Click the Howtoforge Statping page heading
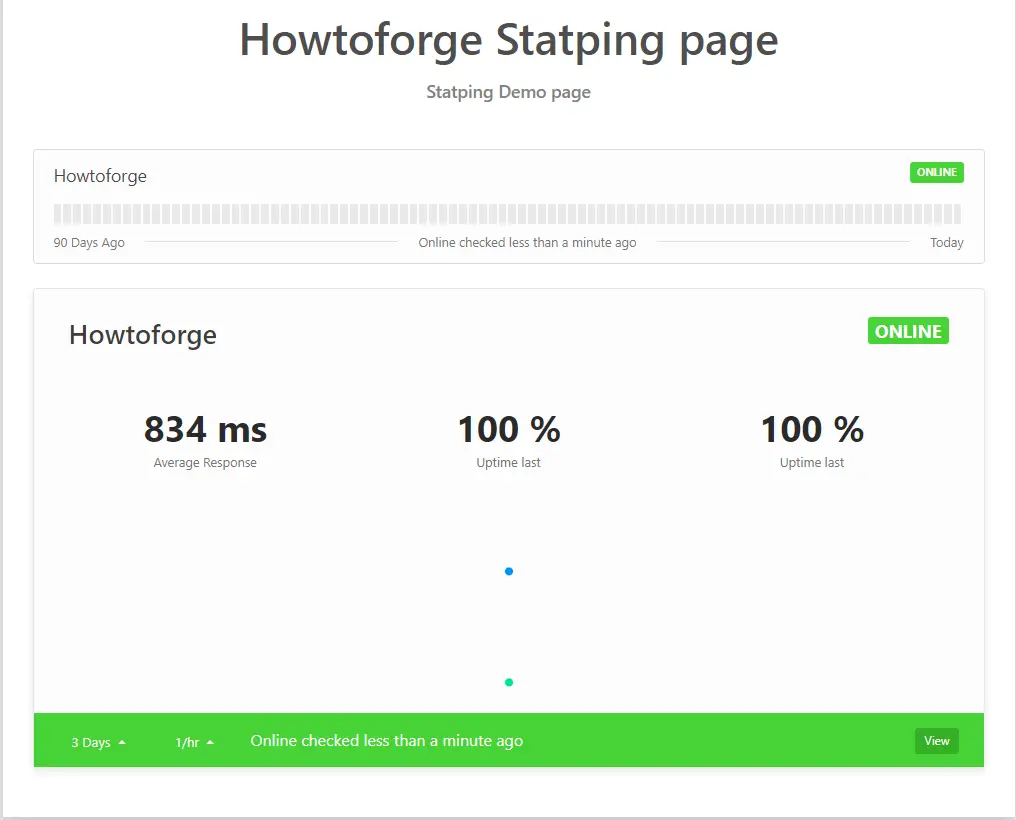The width and height of the screenshot is (1016, 820). 509,40
